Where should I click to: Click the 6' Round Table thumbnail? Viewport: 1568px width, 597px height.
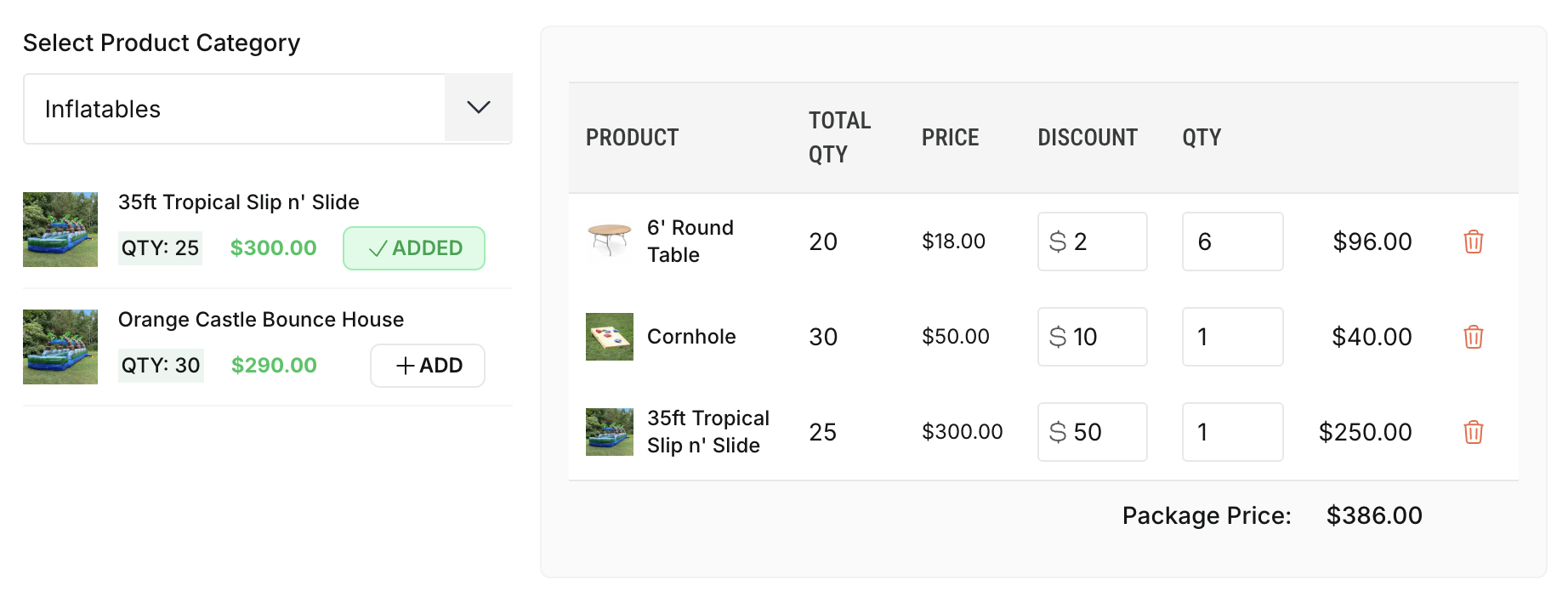(x=609, y=241)
